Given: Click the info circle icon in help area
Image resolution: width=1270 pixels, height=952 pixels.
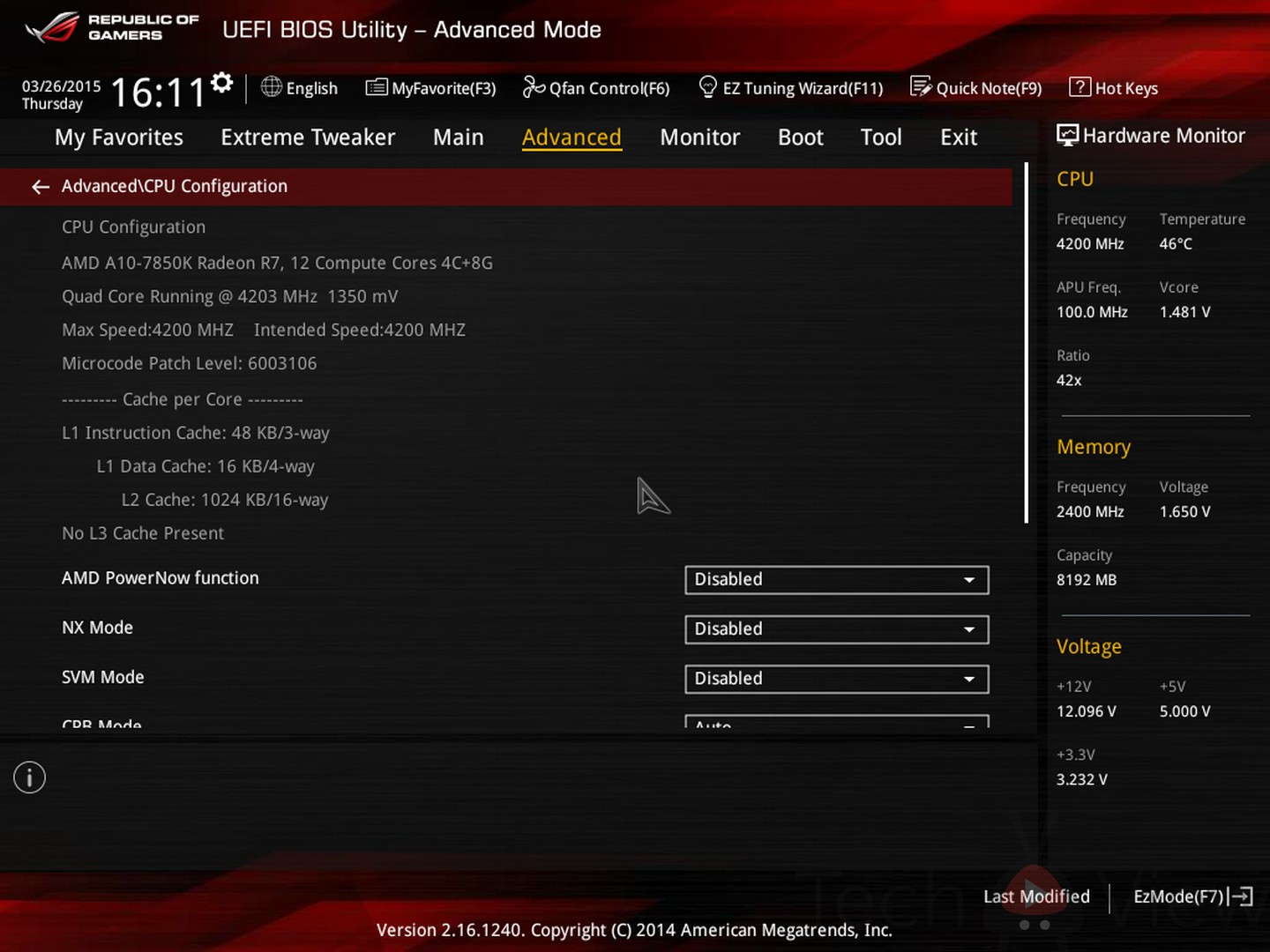Looking at the screenshot, I should (x=29, y=777).
